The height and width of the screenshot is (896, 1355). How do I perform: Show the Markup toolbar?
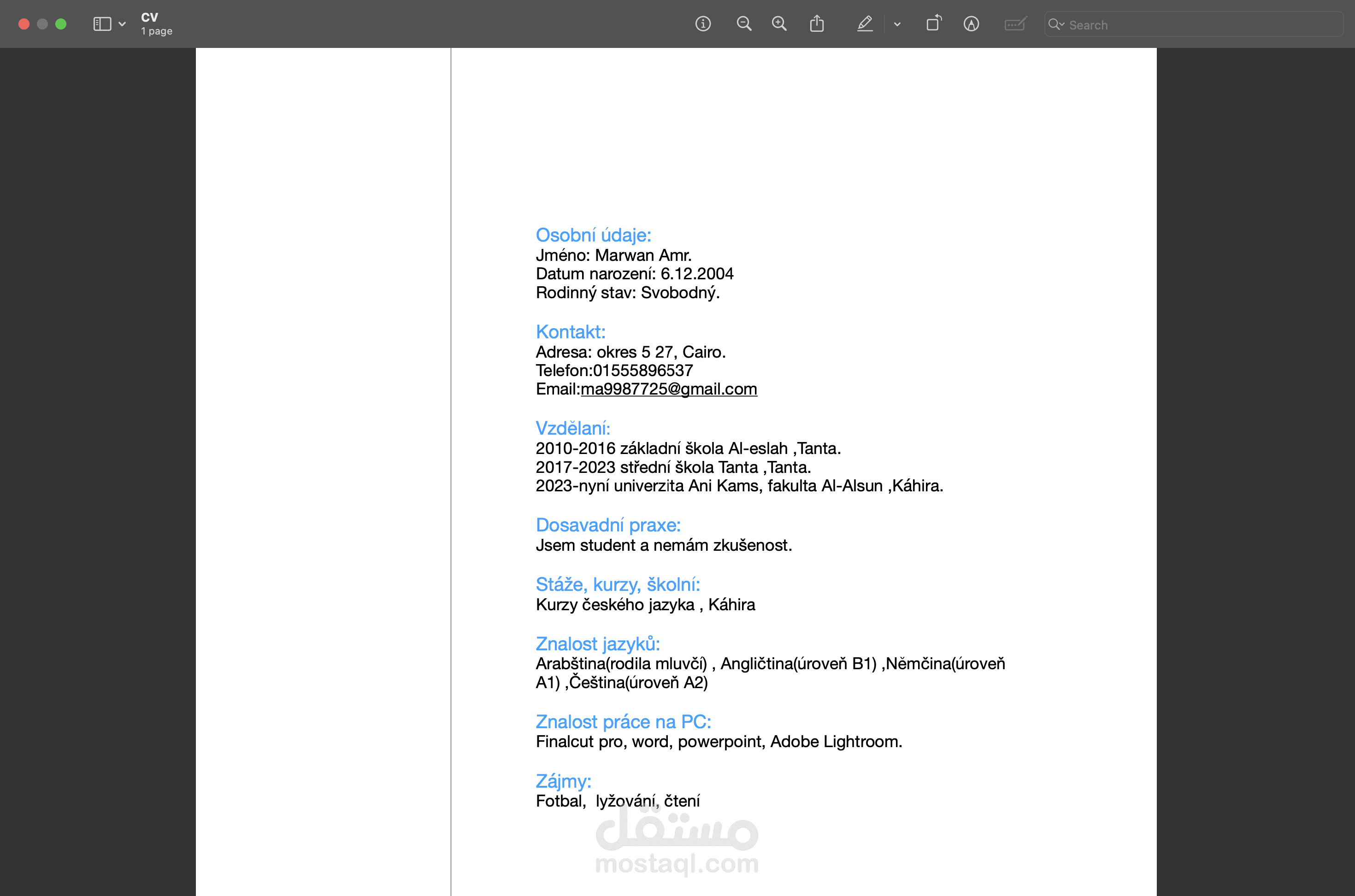971,24
